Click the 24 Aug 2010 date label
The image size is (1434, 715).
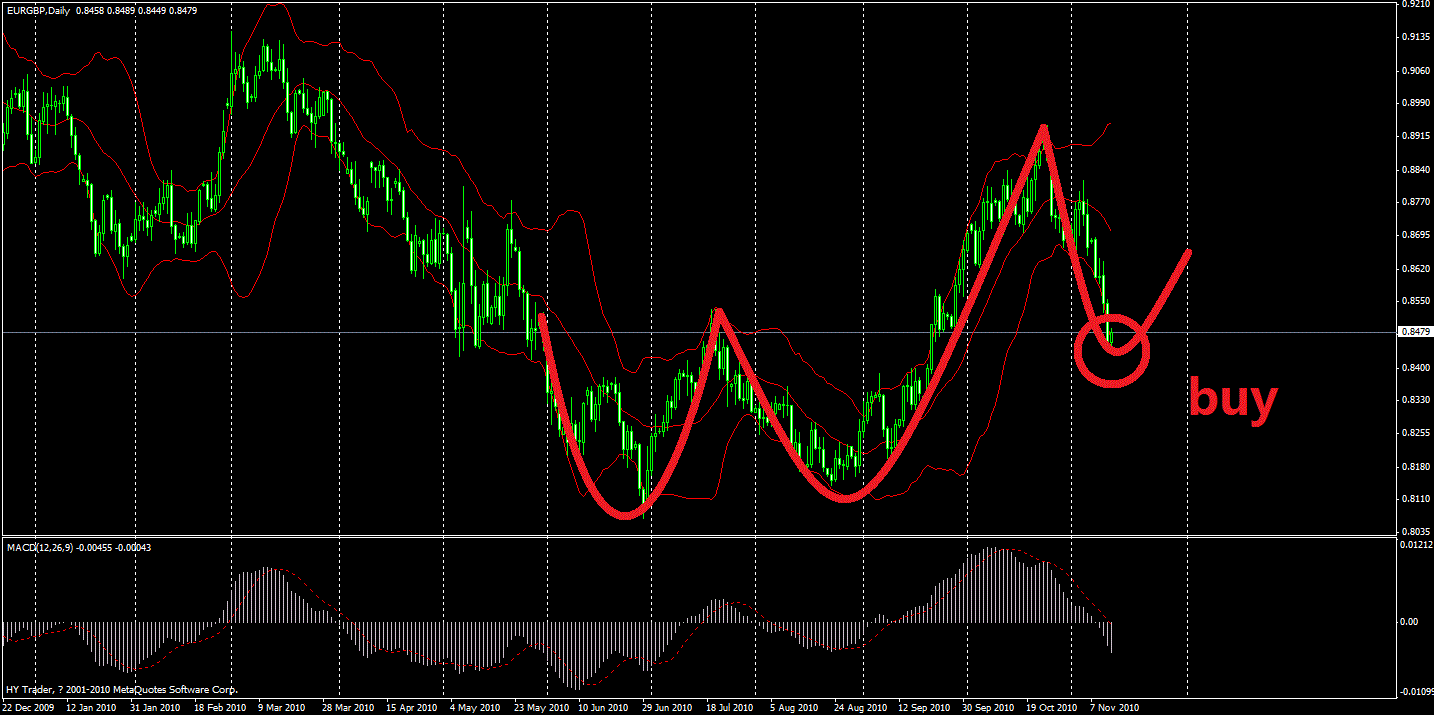point(860,707)
